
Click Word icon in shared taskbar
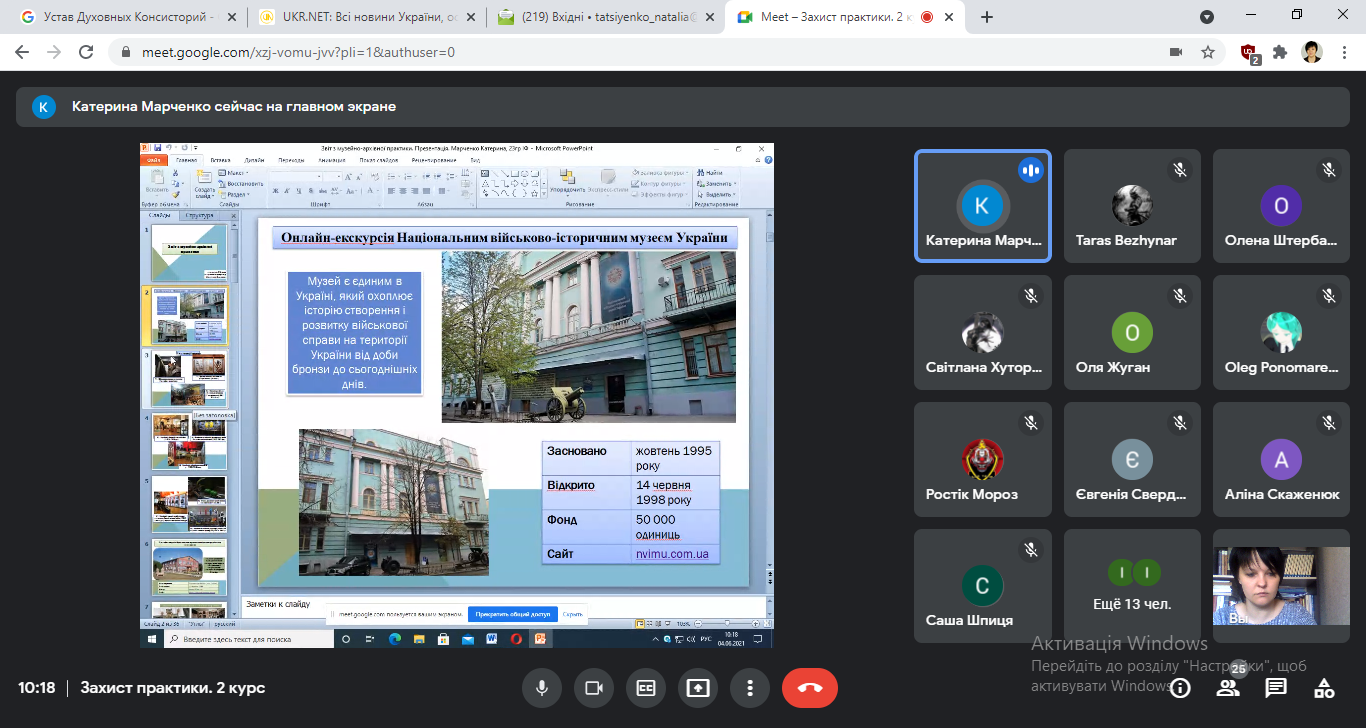491,639
